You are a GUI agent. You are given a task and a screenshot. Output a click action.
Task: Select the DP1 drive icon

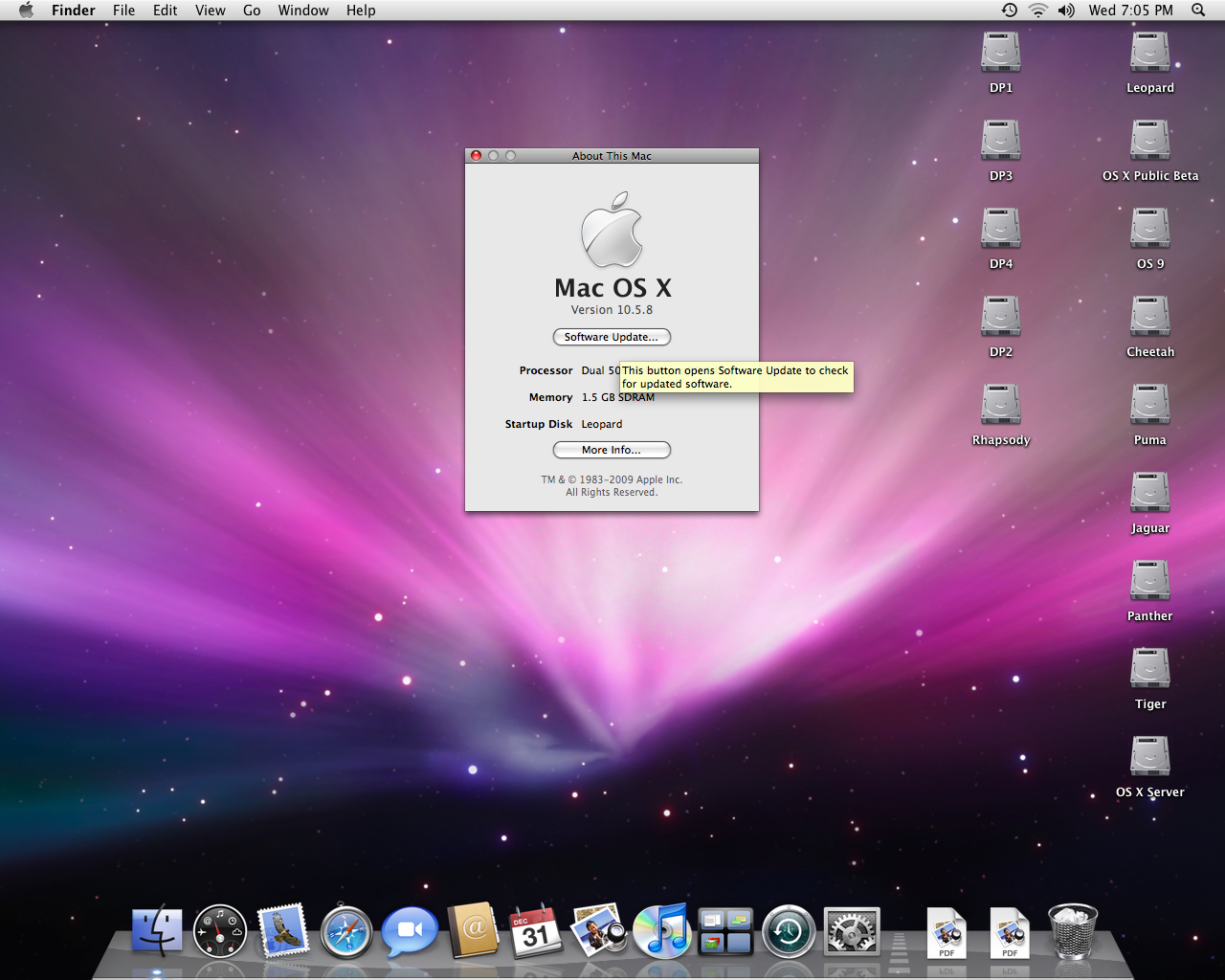[x=1001, y=54]
